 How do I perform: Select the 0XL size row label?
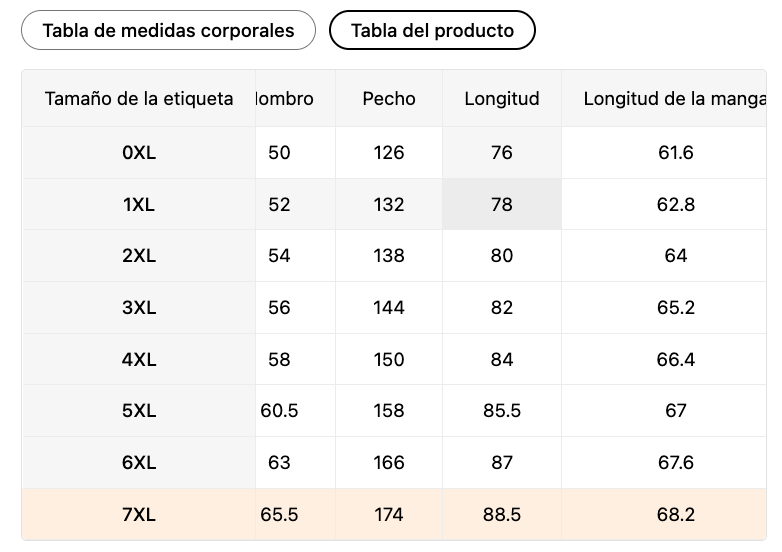pos(139,153)
